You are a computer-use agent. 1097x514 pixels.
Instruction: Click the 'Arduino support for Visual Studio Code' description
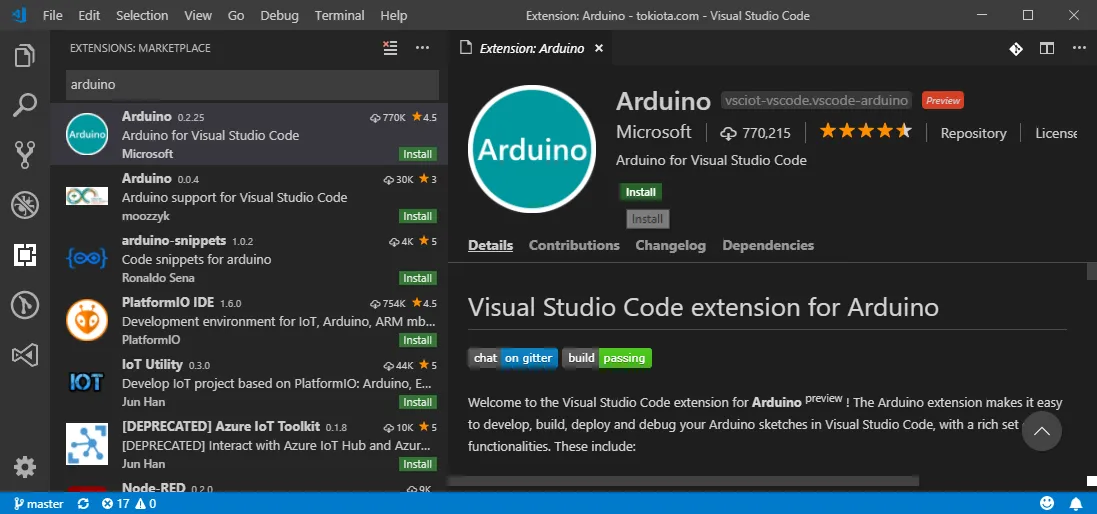click(x=234, y=197)
